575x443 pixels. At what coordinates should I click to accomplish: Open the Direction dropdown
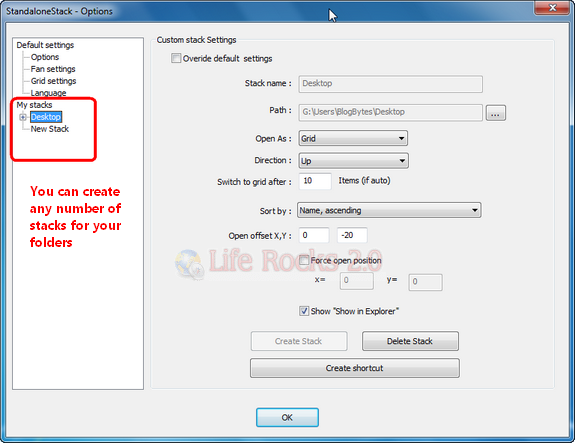tap(354, 161)
